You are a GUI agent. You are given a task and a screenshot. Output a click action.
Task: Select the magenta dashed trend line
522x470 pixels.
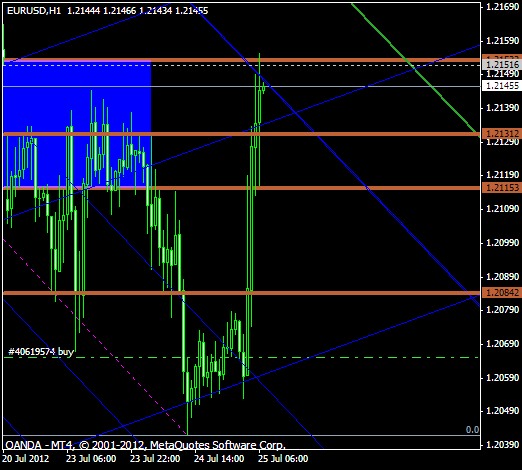(x=95, y=337)
